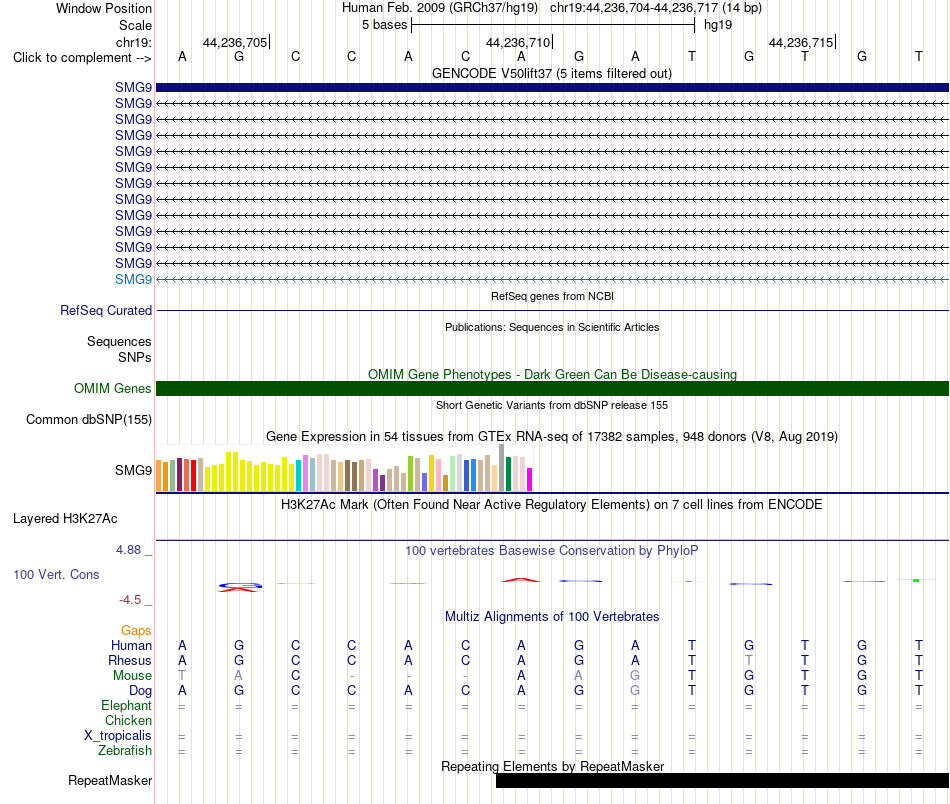Click 'Click to complement -->' to complement bases
Image resolution: width=950 pixels, height=804 pixels.
(x=82, y=58)
